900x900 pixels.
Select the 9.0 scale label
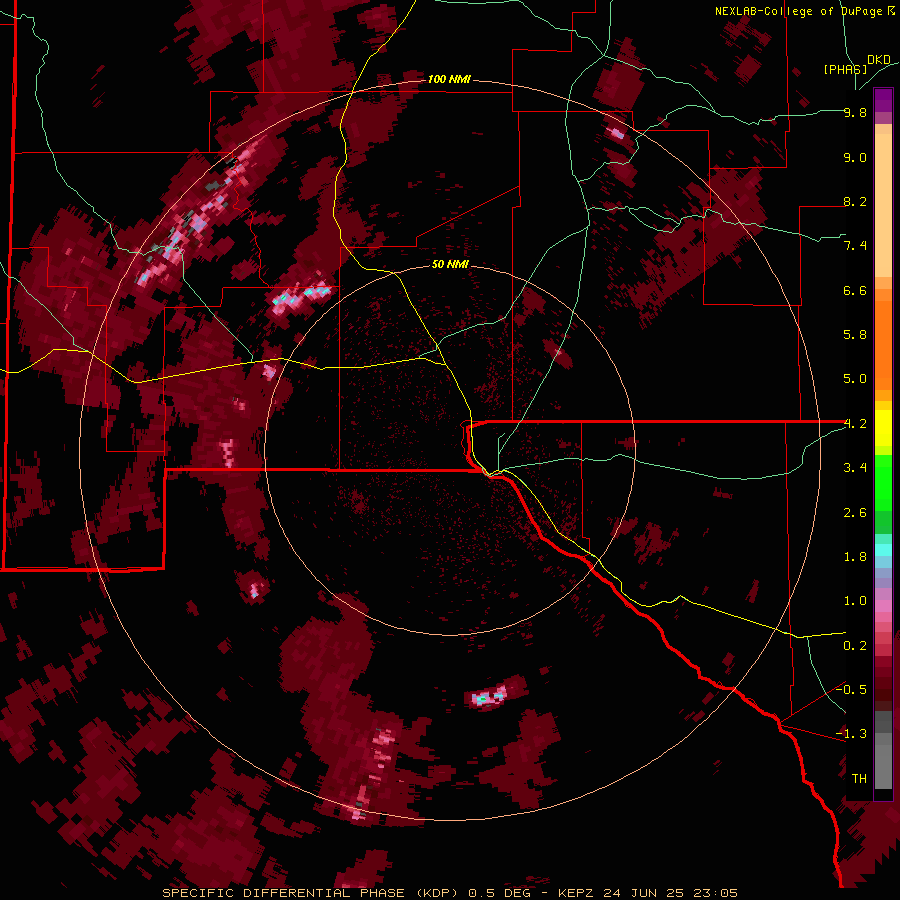point(855,157)
